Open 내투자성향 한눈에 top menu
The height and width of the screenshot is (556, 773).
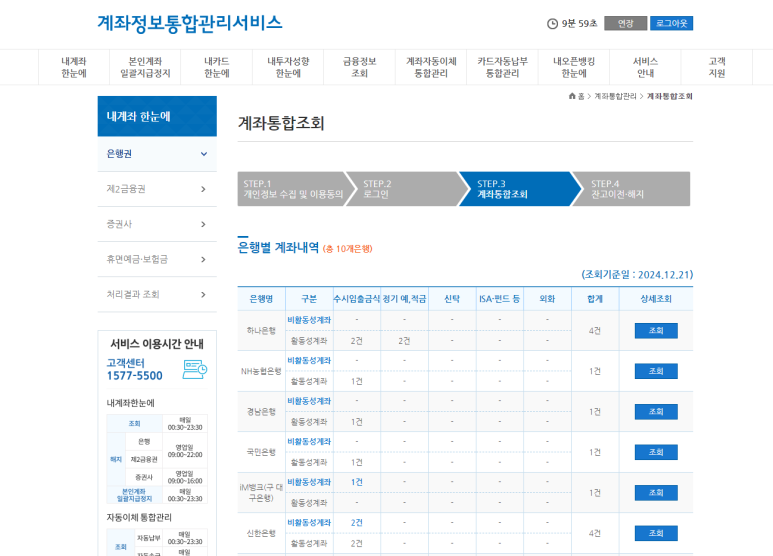pos(288,67)
